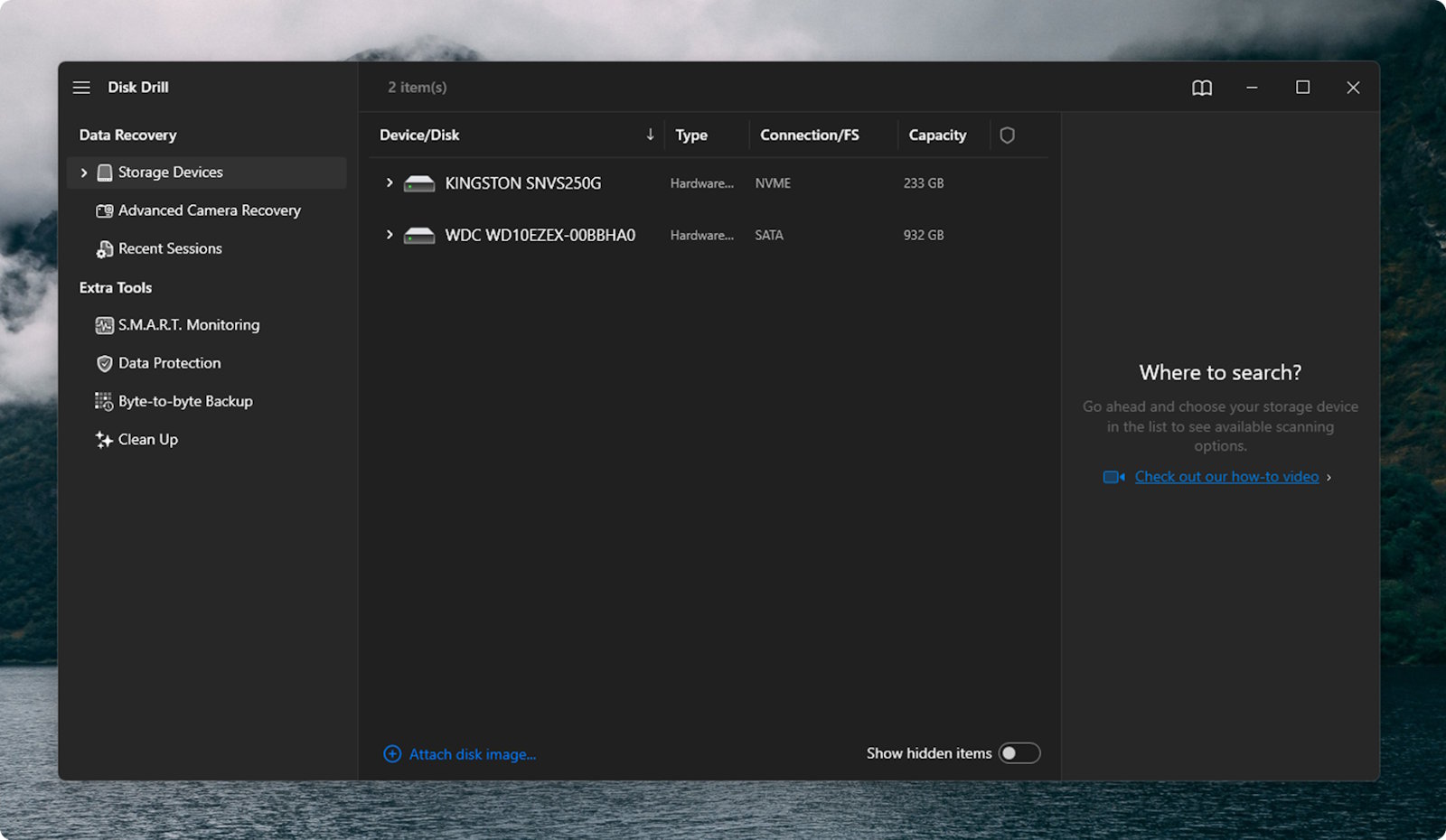This screenshot has height=840, width=1446.
Task: Sort by Device/Disk column header
Action: tap(419, 135)
